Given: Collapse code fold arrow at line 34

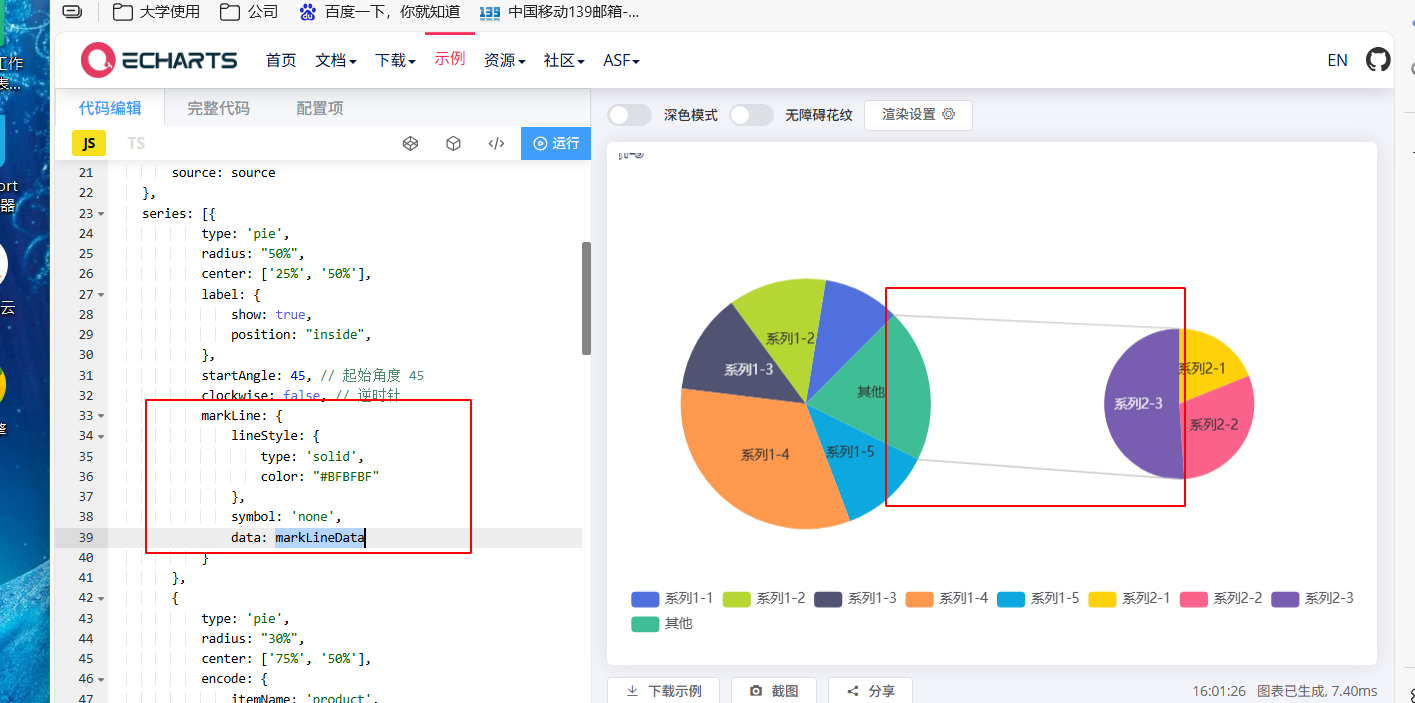Looking at the screenshot, I should 101,436.
